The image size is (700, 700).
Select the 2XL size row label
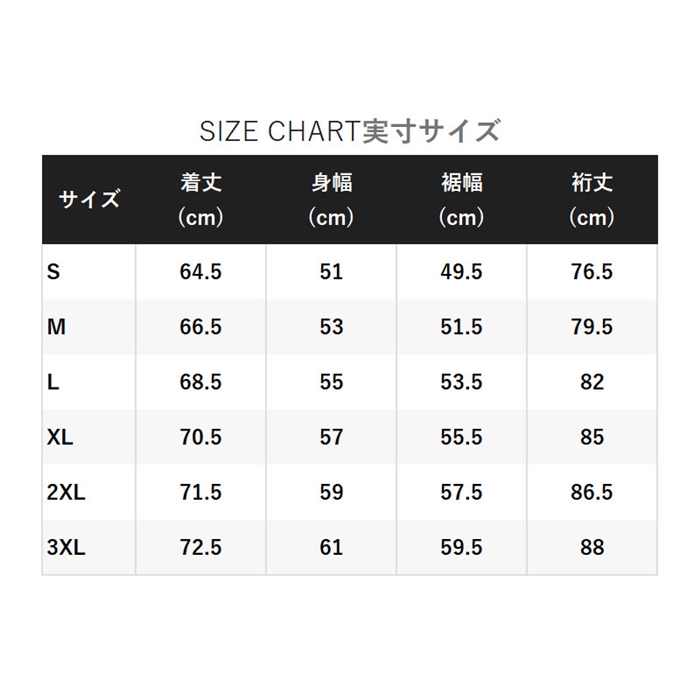pyautogui.click(x=66, y=492)
